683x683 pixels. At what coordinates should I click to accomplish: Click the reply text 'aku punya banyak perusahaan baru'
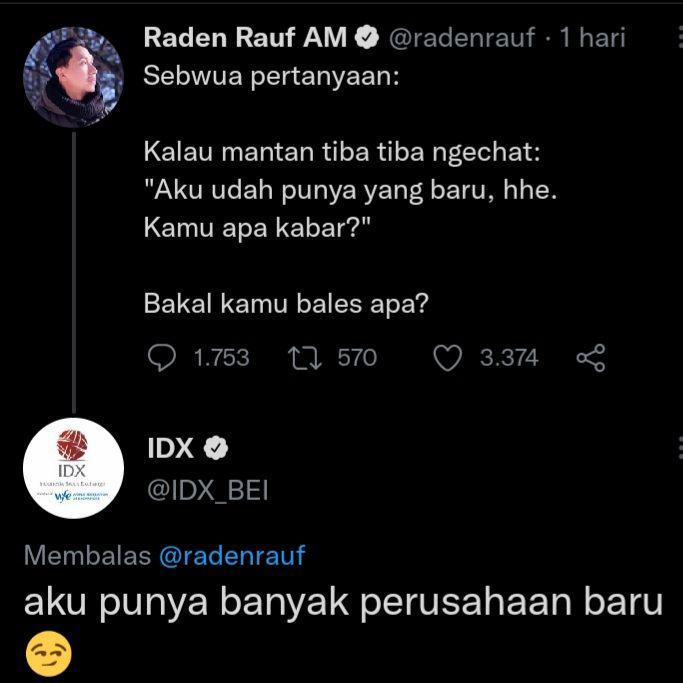(343, 603)
